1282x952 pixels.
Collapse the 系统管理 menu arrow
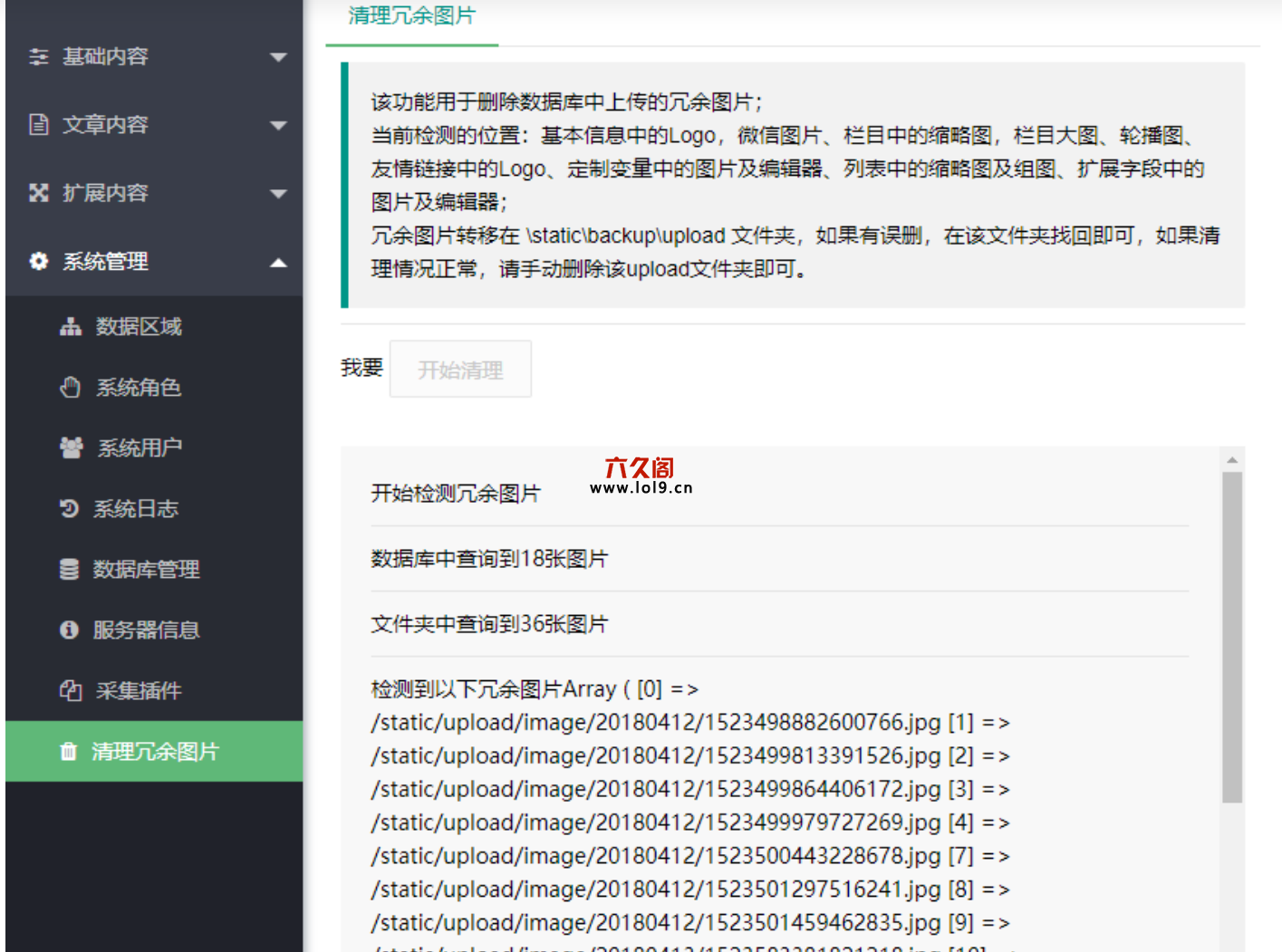pyautogui.click(x=278, y=263)
